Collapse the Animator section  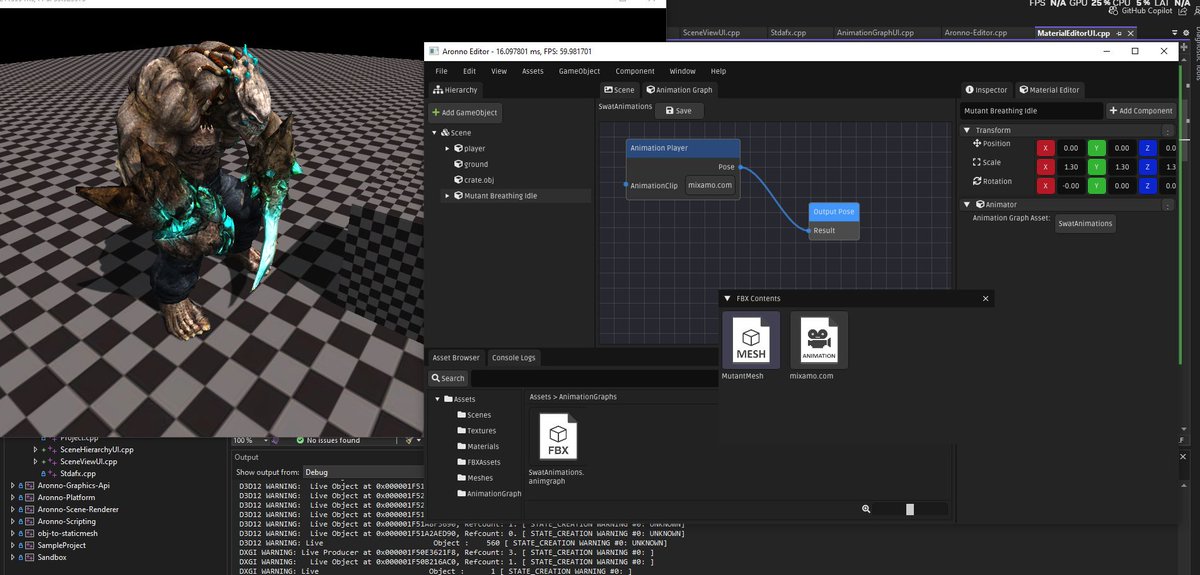pyautogui.click(x=967, y=205)
